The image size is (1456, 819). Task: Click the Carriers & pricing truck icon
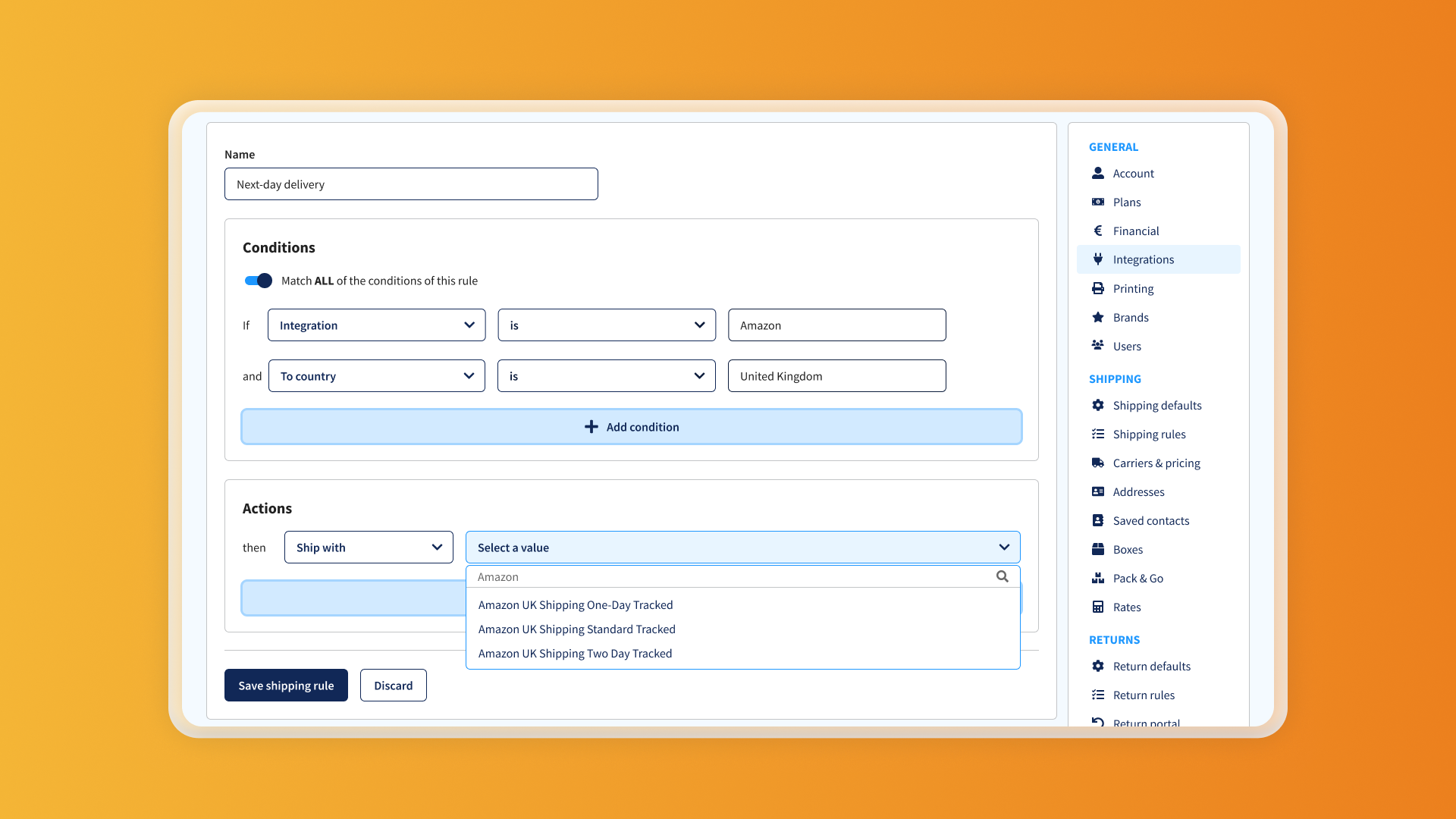(1097, 463)
